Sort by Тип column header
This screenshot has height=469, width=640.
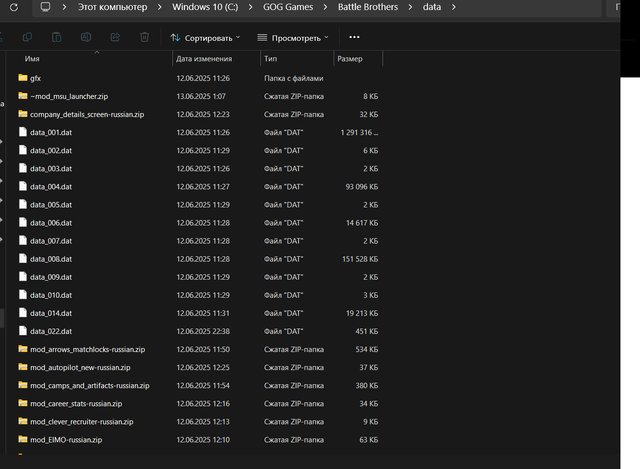coord(271,59)
